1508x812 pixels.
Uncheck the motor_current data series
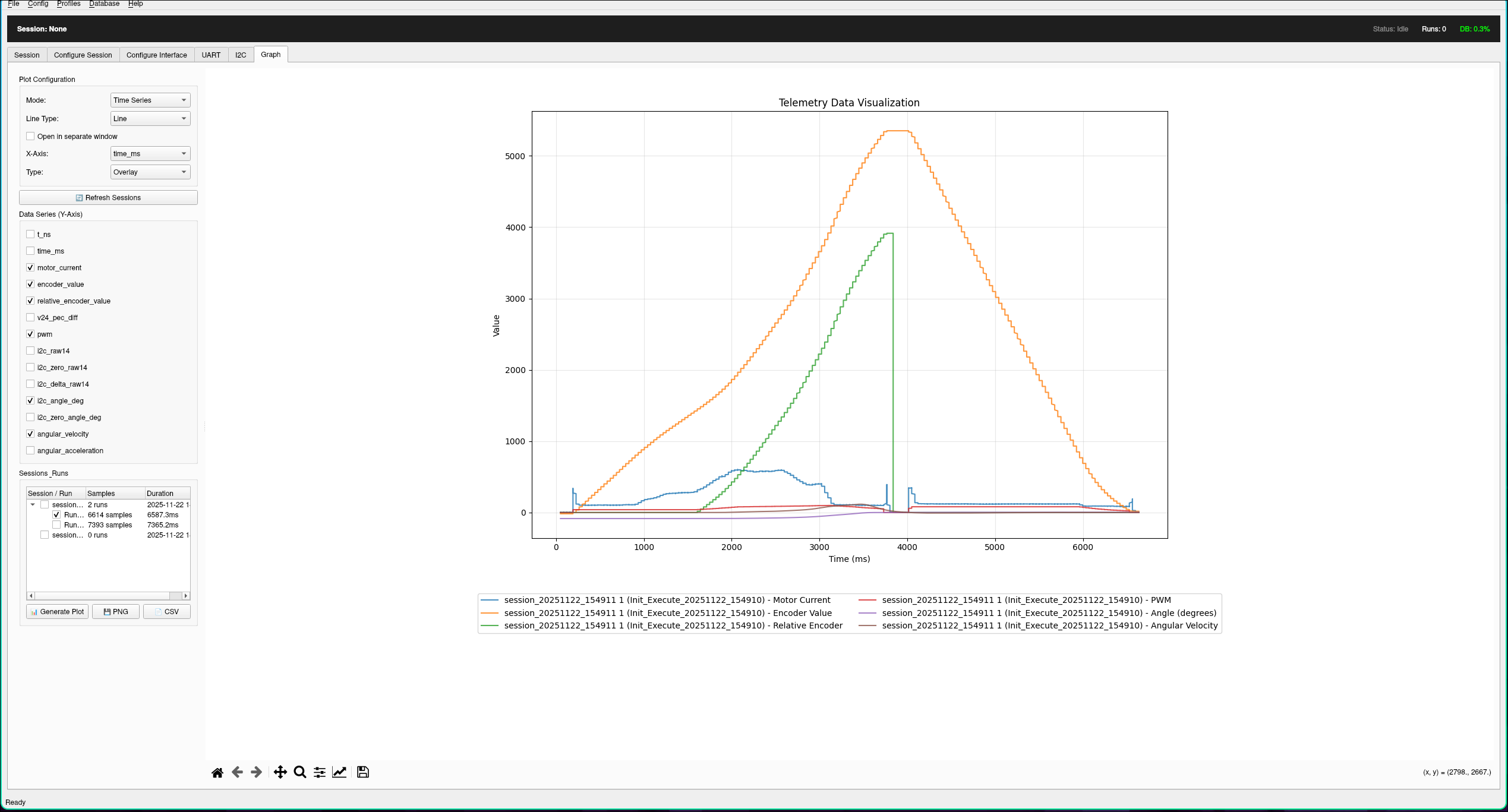click(x=30, y=268)
